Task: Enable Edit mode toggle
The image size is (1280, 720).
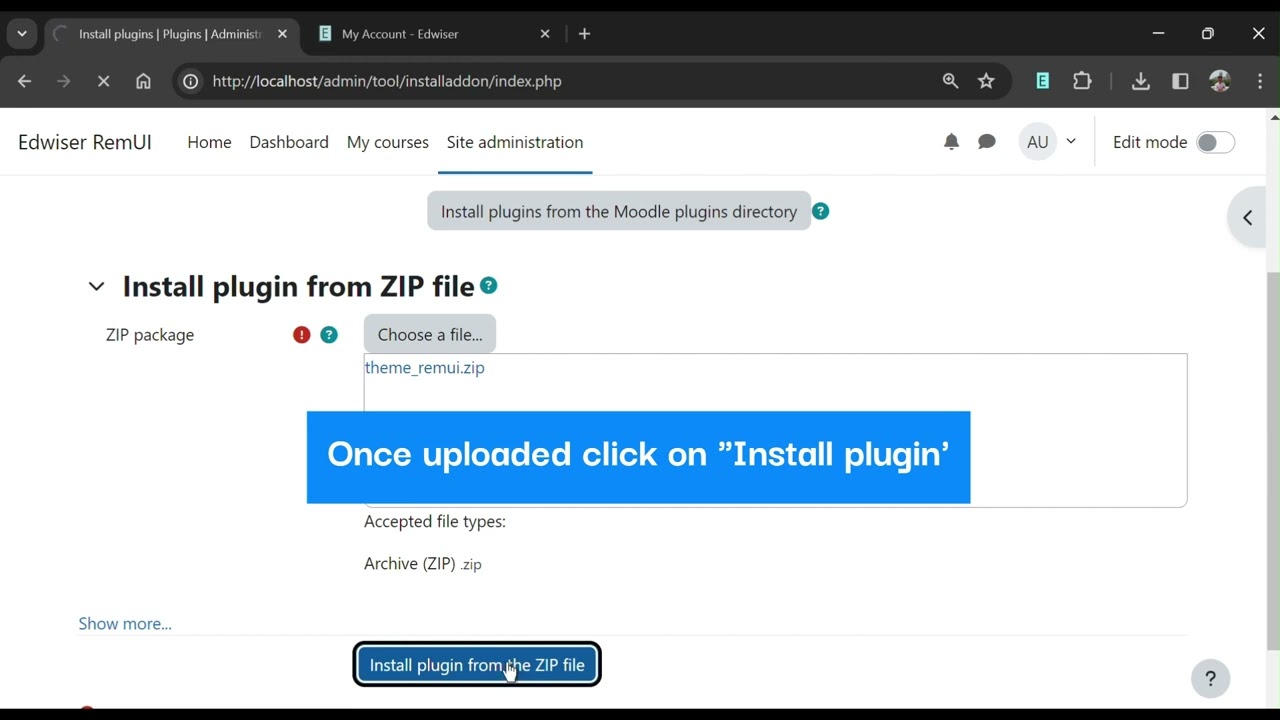Action: point(1215,142)
